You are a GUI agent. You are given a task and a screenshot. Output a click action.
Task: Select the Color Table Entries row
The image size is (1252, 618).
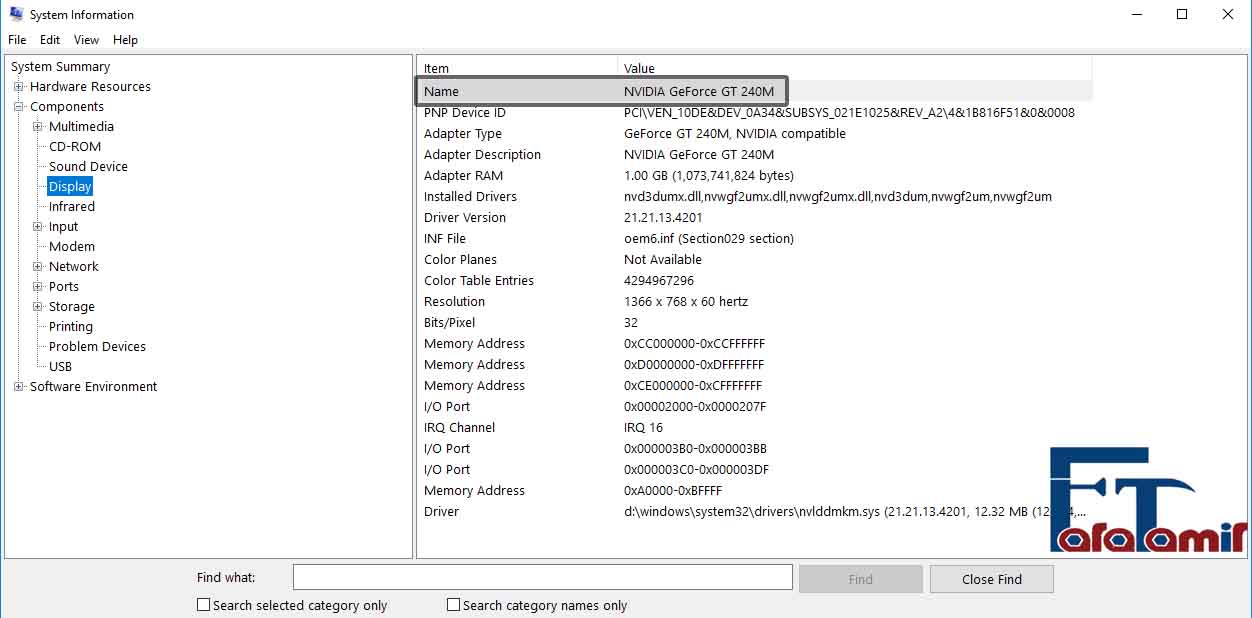tap(755, 281)
